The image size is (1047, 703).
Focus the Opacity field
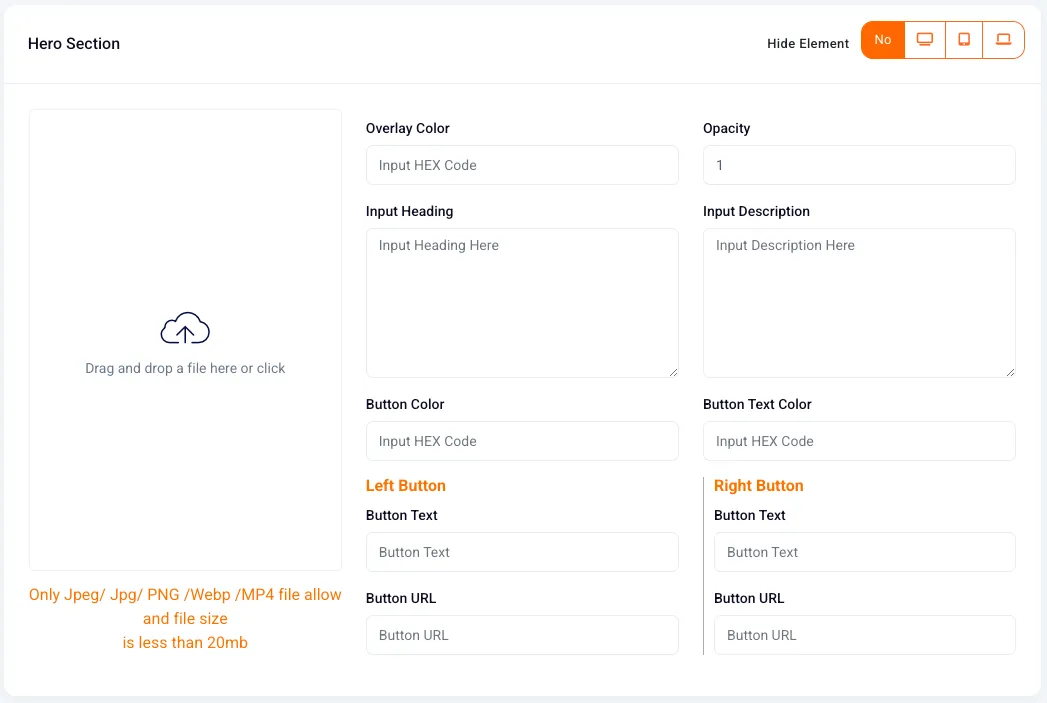tap(859, 165)
